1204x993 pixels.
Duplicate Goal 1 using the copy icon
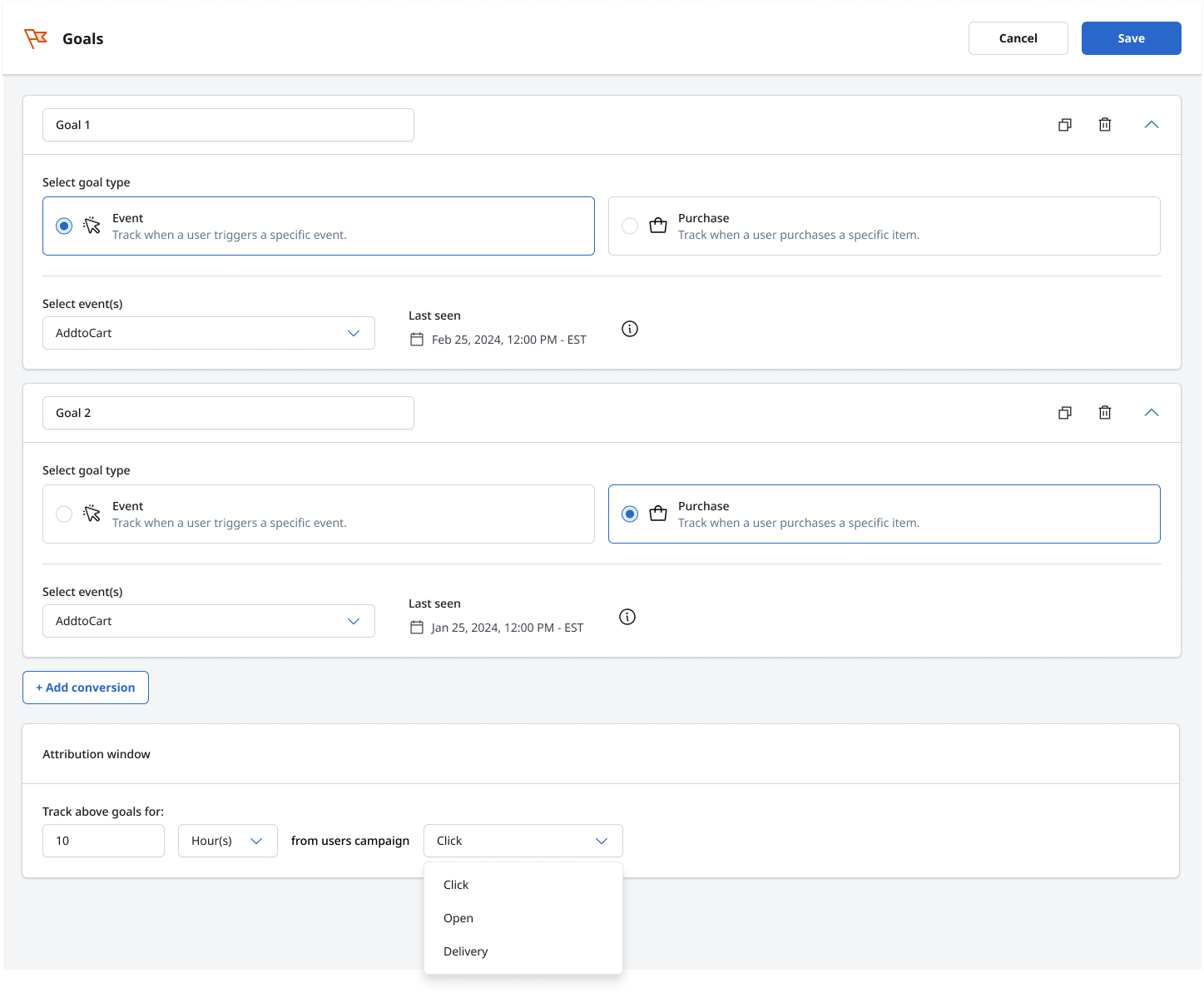tap(1065, 125)
